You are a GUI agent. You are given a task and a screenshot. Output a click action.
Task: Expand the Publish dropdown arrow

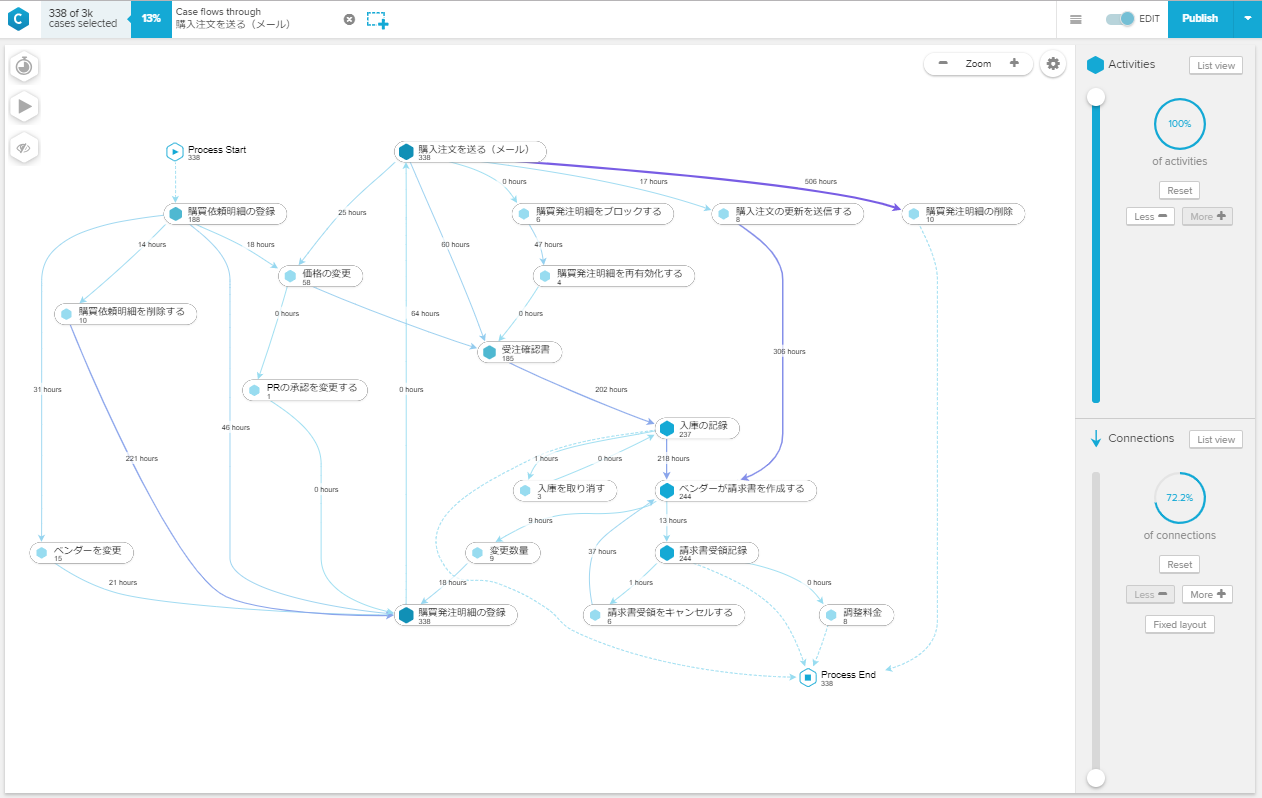coord(1247,18)
